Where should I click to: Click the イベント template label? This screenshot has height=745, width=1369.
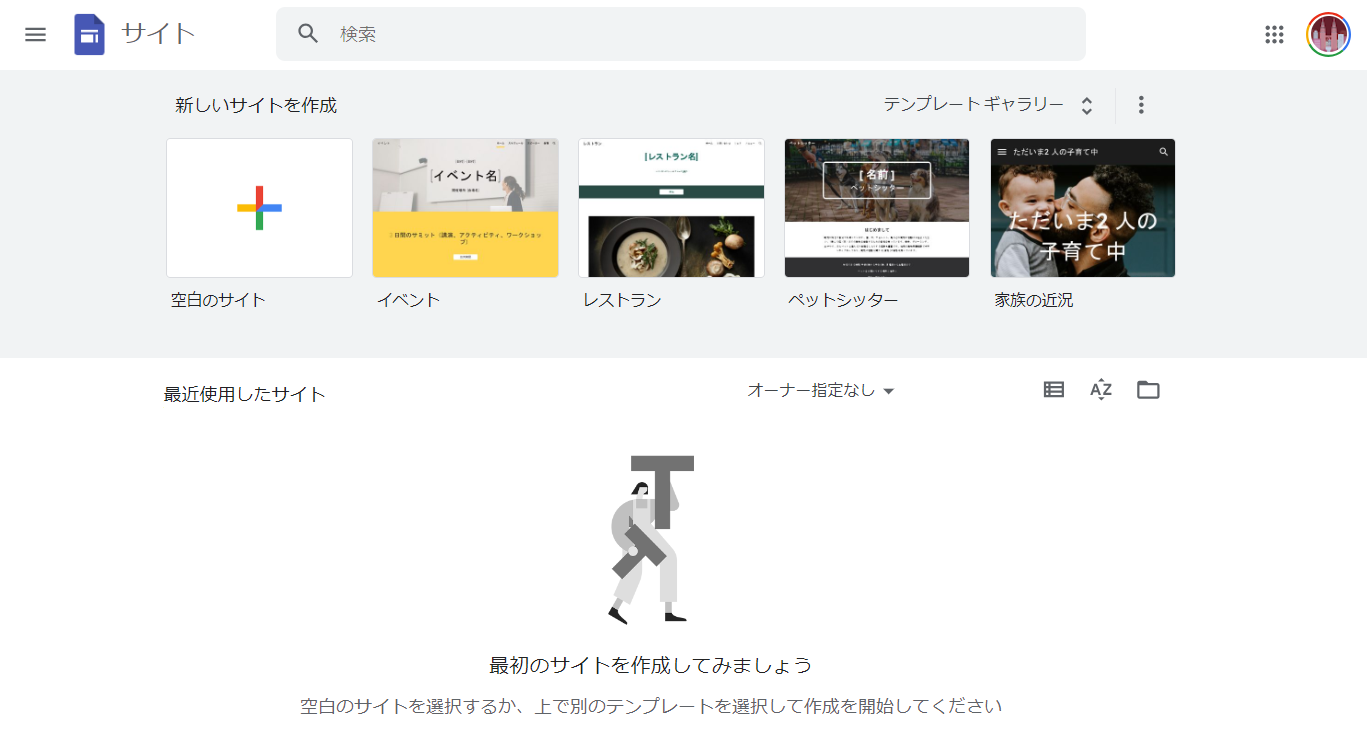[408, 300]
